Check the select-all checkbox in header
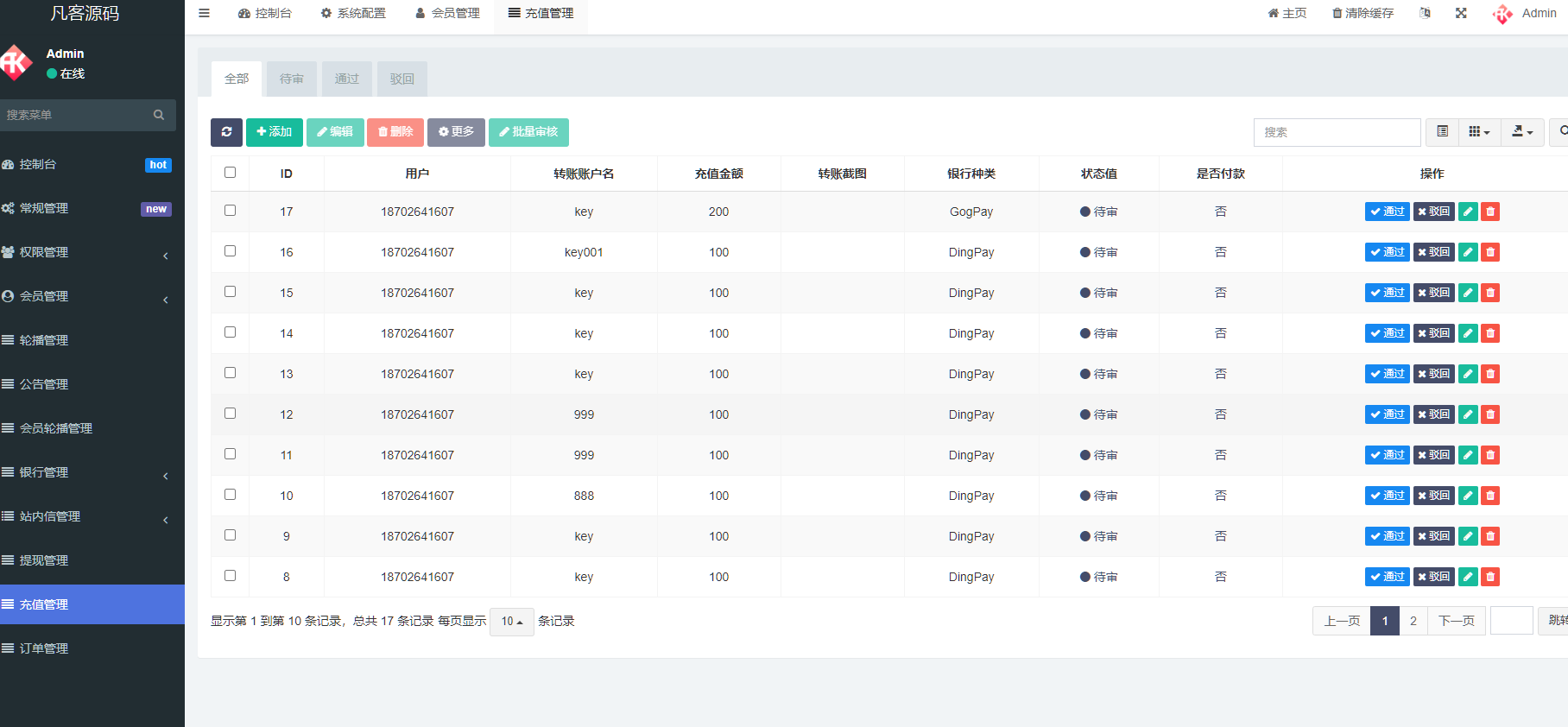Viewport: 1568px width, 727px height. click(x=230, y=173)
